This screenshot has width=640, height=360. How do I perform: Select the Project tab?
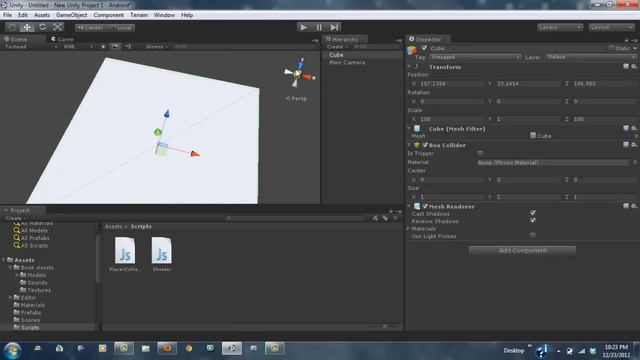pos(19,211)
